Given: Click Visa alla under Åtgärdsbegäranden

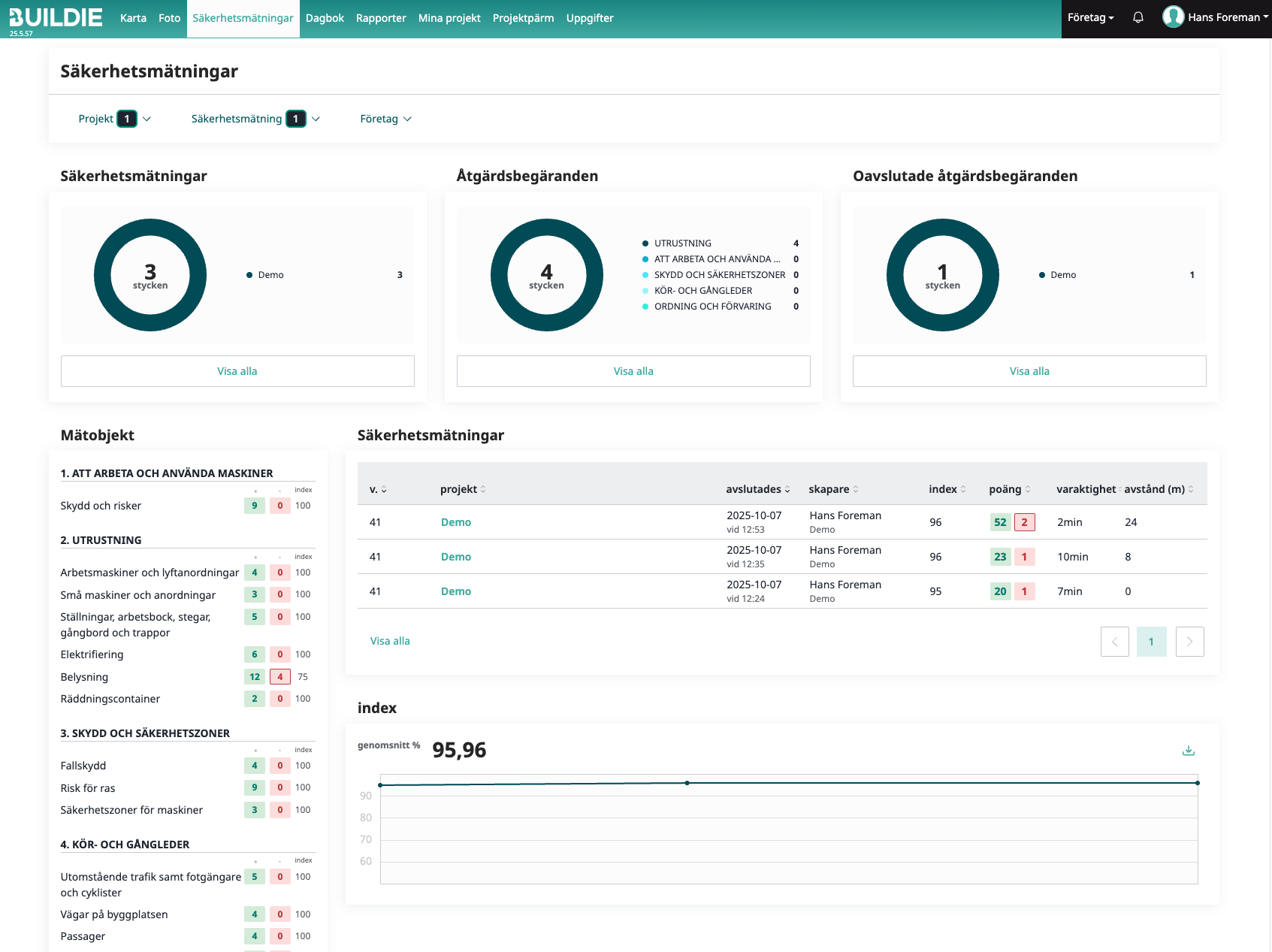Looking at the screenshot, I should [633, 371].
